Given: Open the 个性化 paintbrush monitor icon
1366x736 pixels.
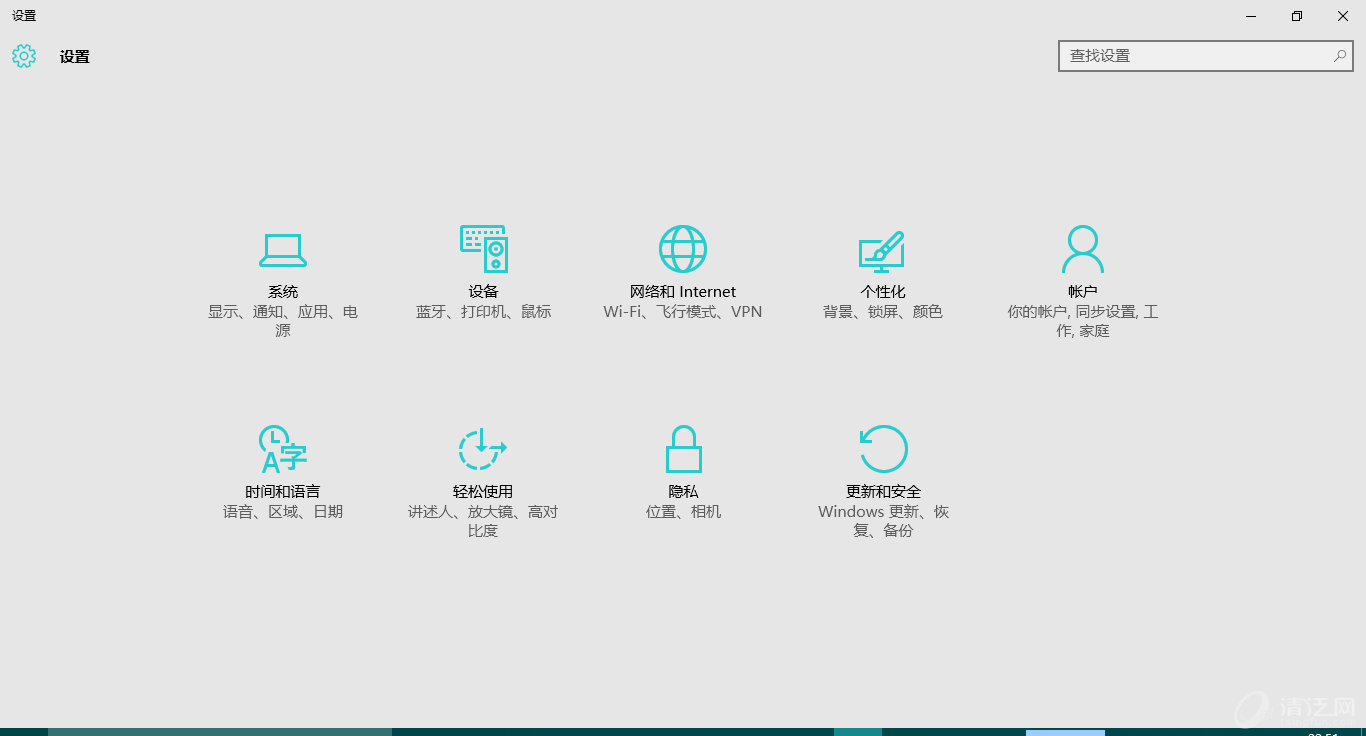Looking at the screenshot, I should (x=882, y=252).
